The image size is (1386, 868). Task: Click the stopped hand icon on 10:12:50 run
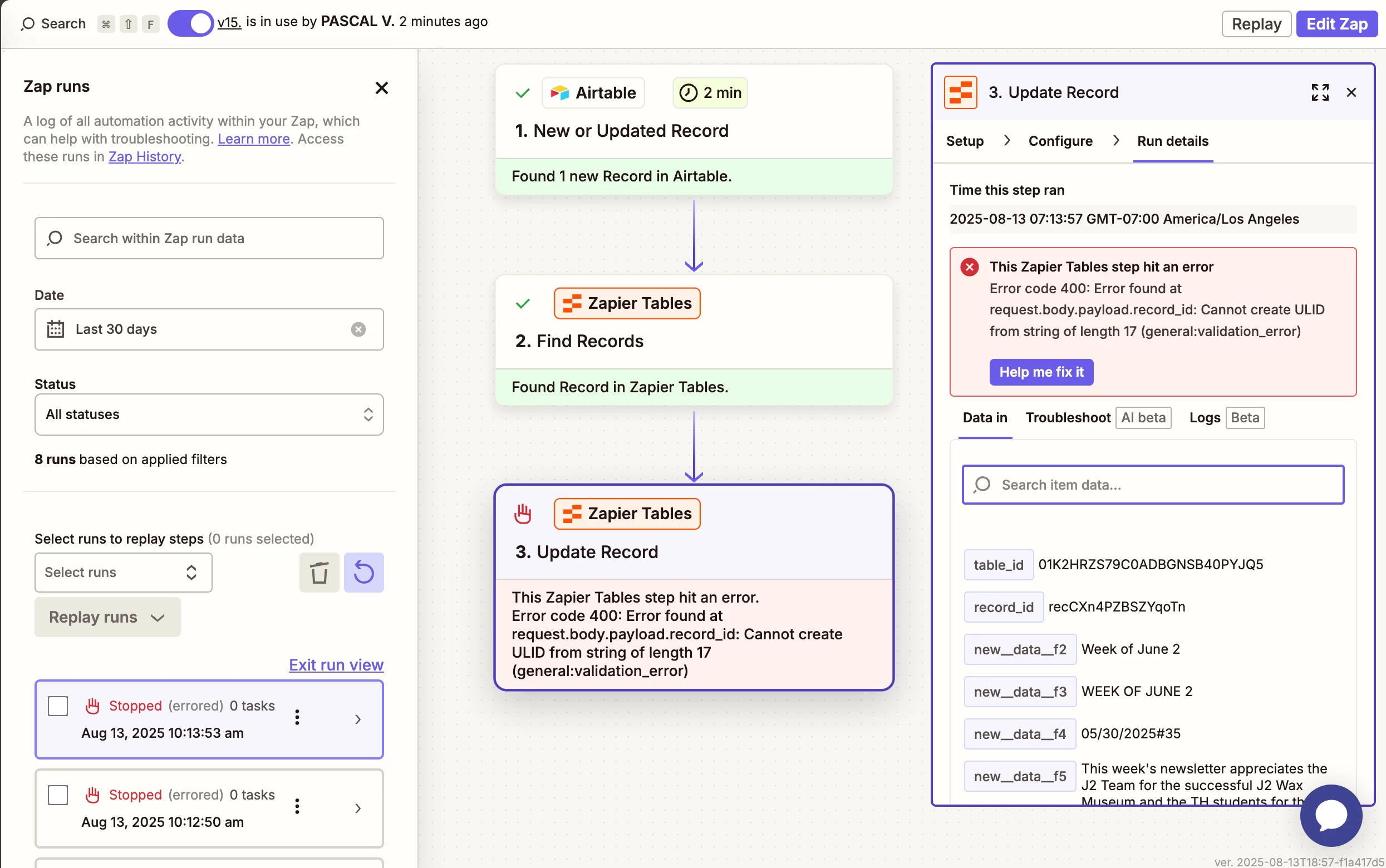[92, 795]
